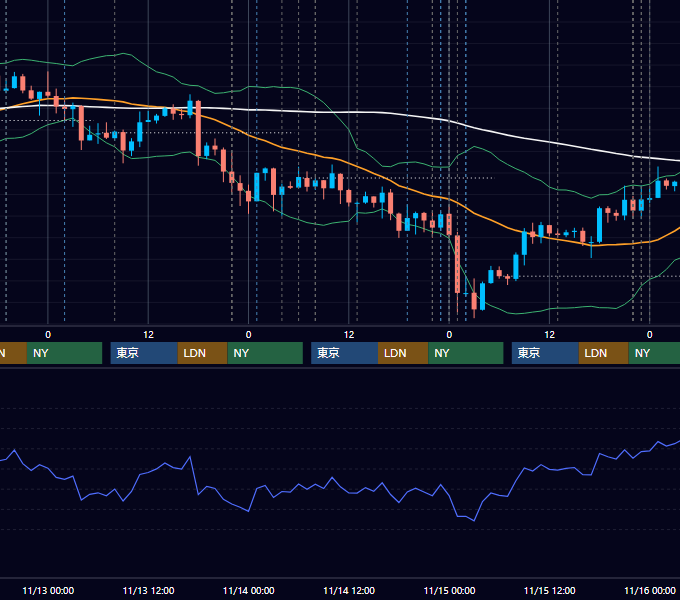Click the 11/16 00:00 date label
Viewport: 680px width, 600px height.
[650, 590]
